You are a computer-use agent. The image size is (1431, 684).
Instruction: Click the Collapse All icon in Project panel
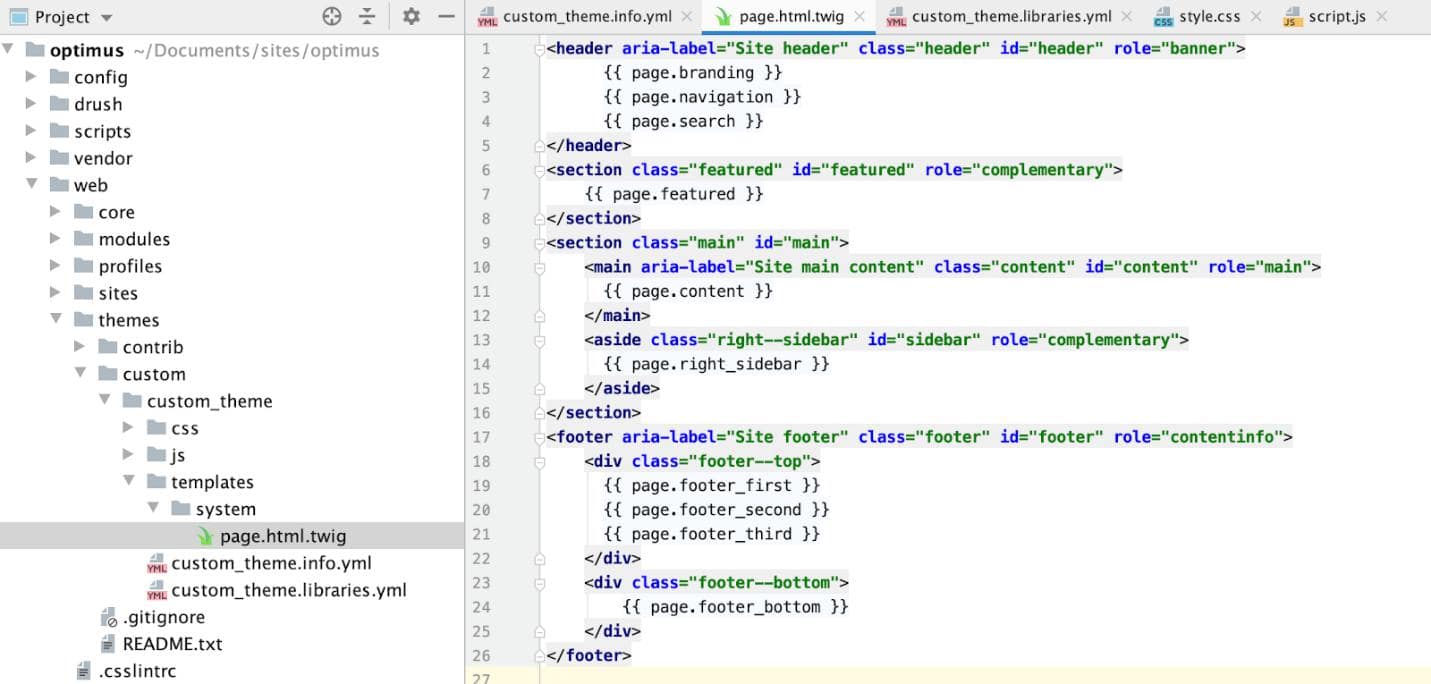point(366,17)
